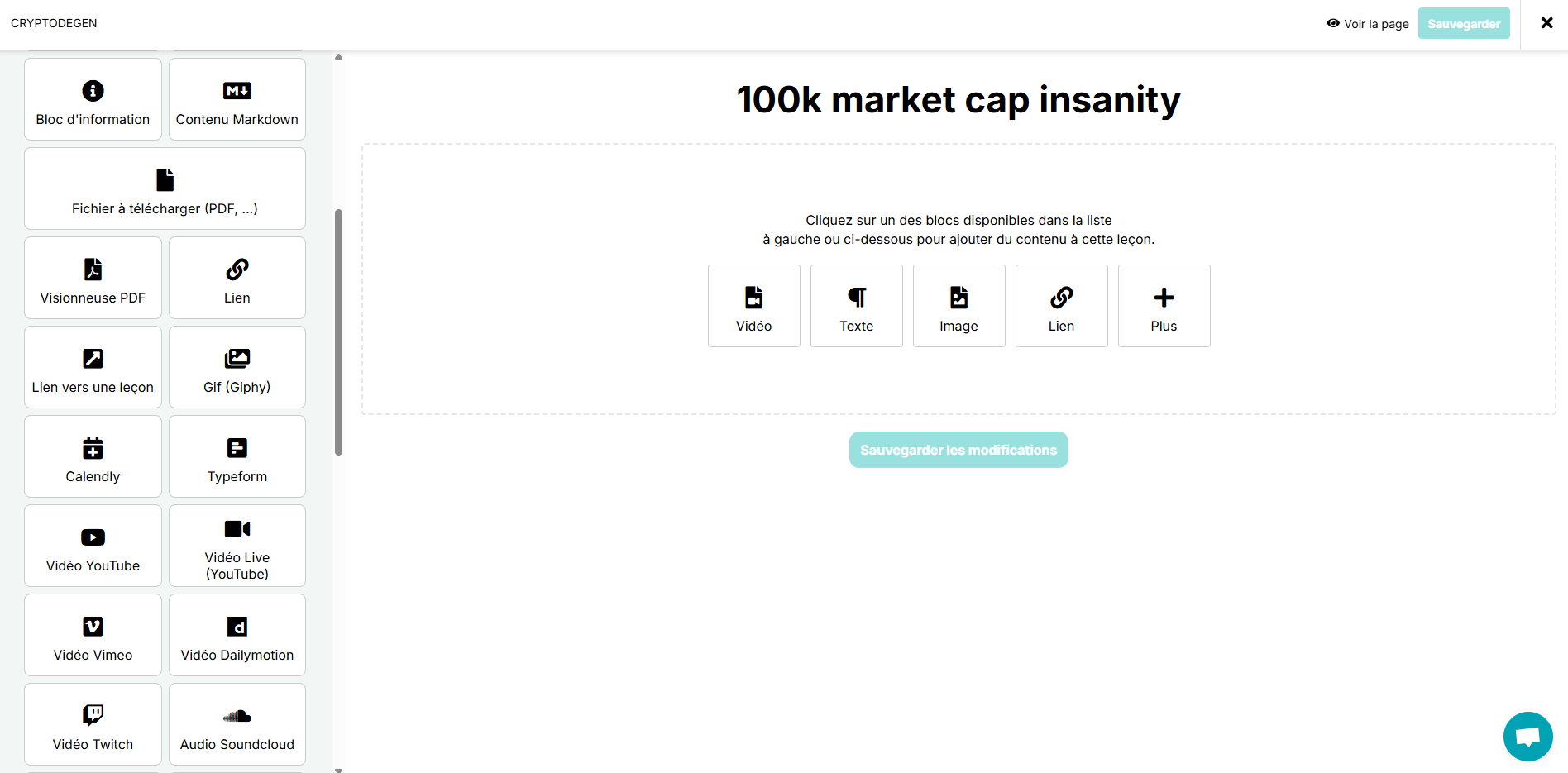Insert a Vidéo Twitch block
This screenshot has height=773, width=1568.
pyautogui.click(x=93, y=725)
